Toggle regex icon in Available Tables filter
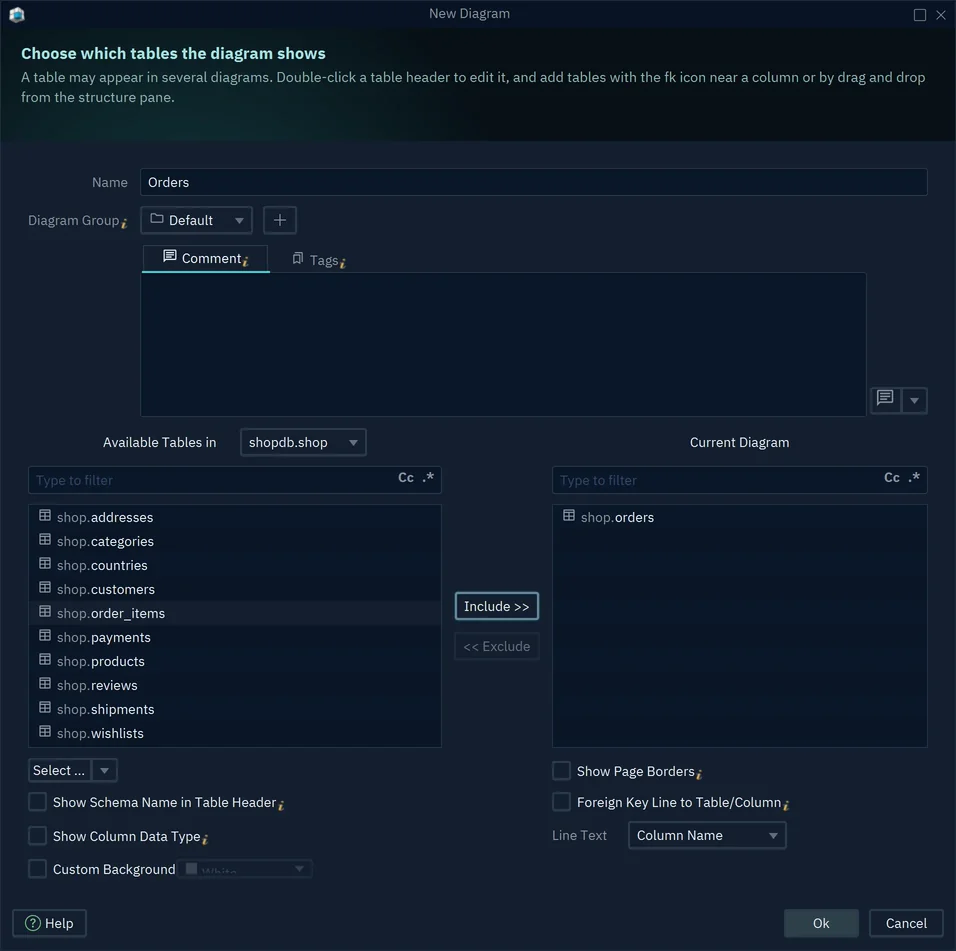The height and width of the screenshot is (951, 956). tap(429, 477)
